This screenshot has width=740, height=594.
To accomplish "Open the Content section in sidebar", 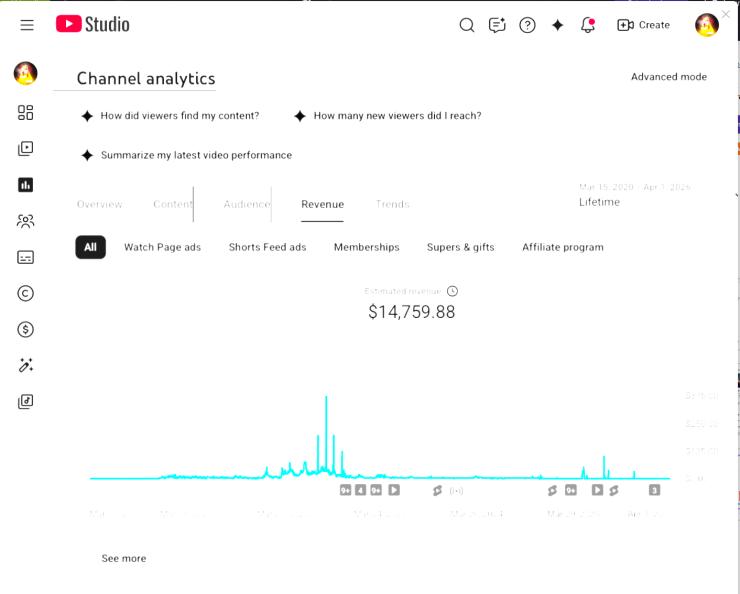I will point(26,148).
